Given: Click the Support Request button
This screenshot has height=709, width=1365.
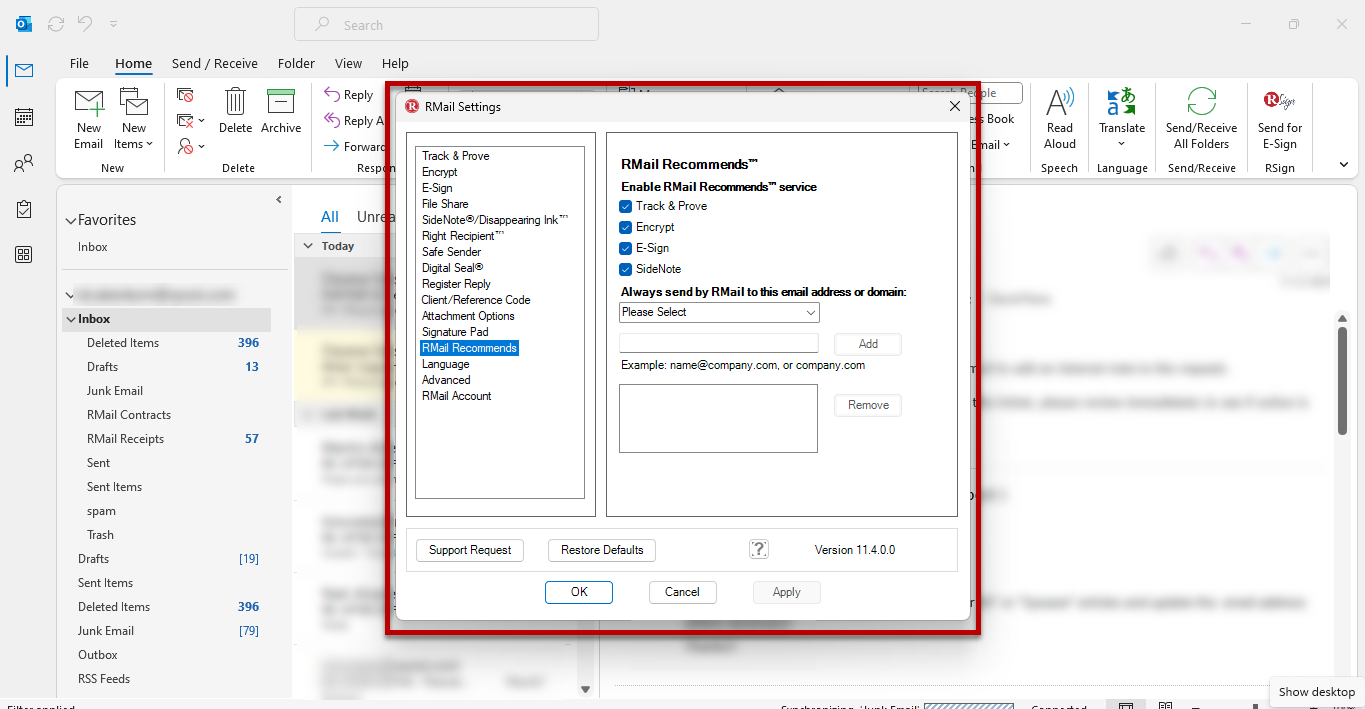Looking at the screenshot, I should click(x=470, y=550).
